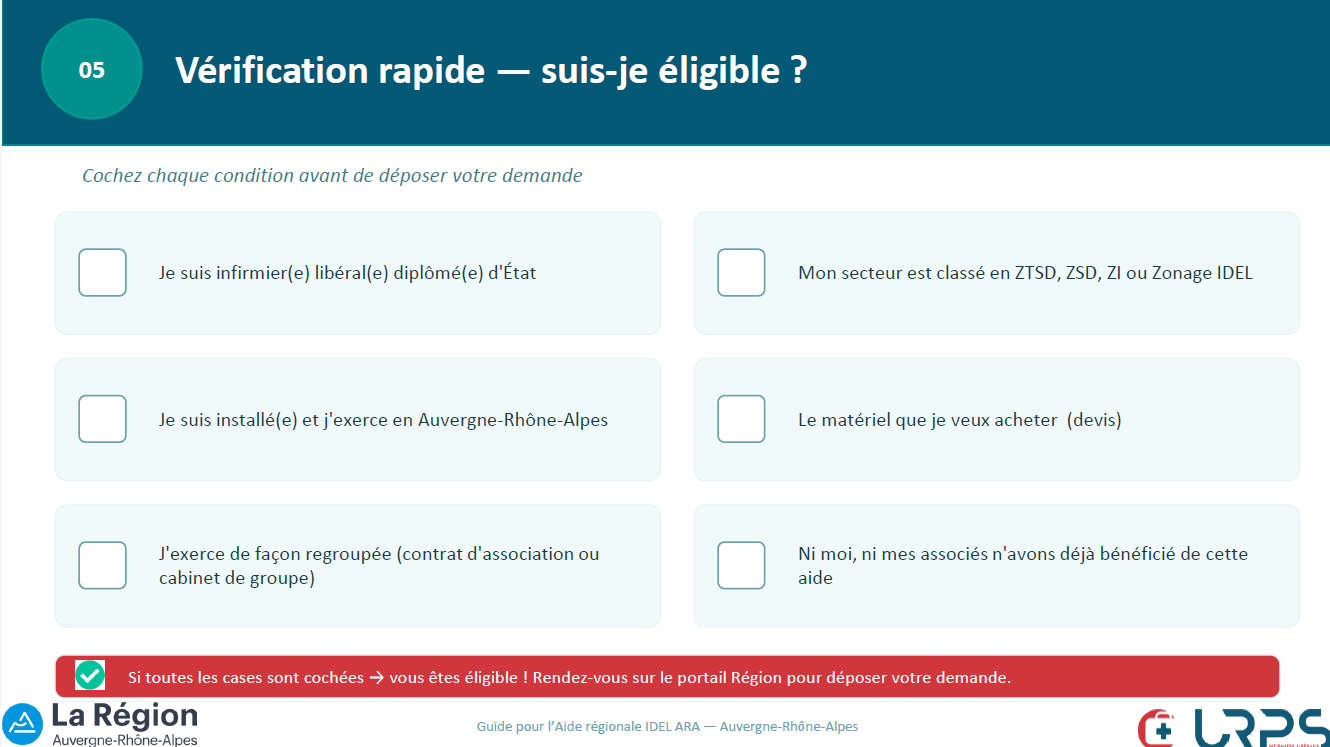Select the Le matériel que je veux acheter text
Screen dimensions: 1330x747
click(960, 420)
